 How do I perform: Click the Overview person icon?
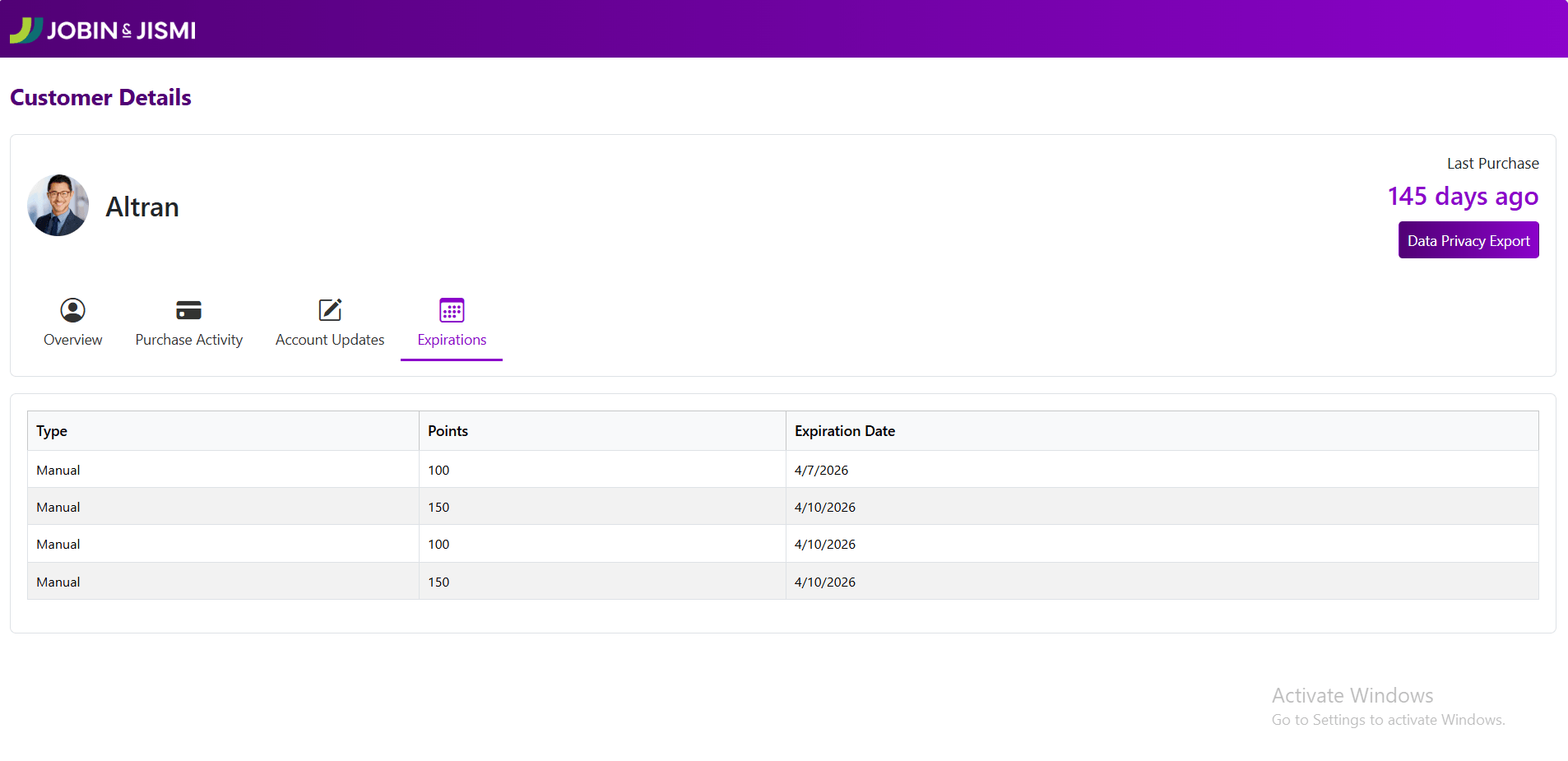[x=72, y=310]
